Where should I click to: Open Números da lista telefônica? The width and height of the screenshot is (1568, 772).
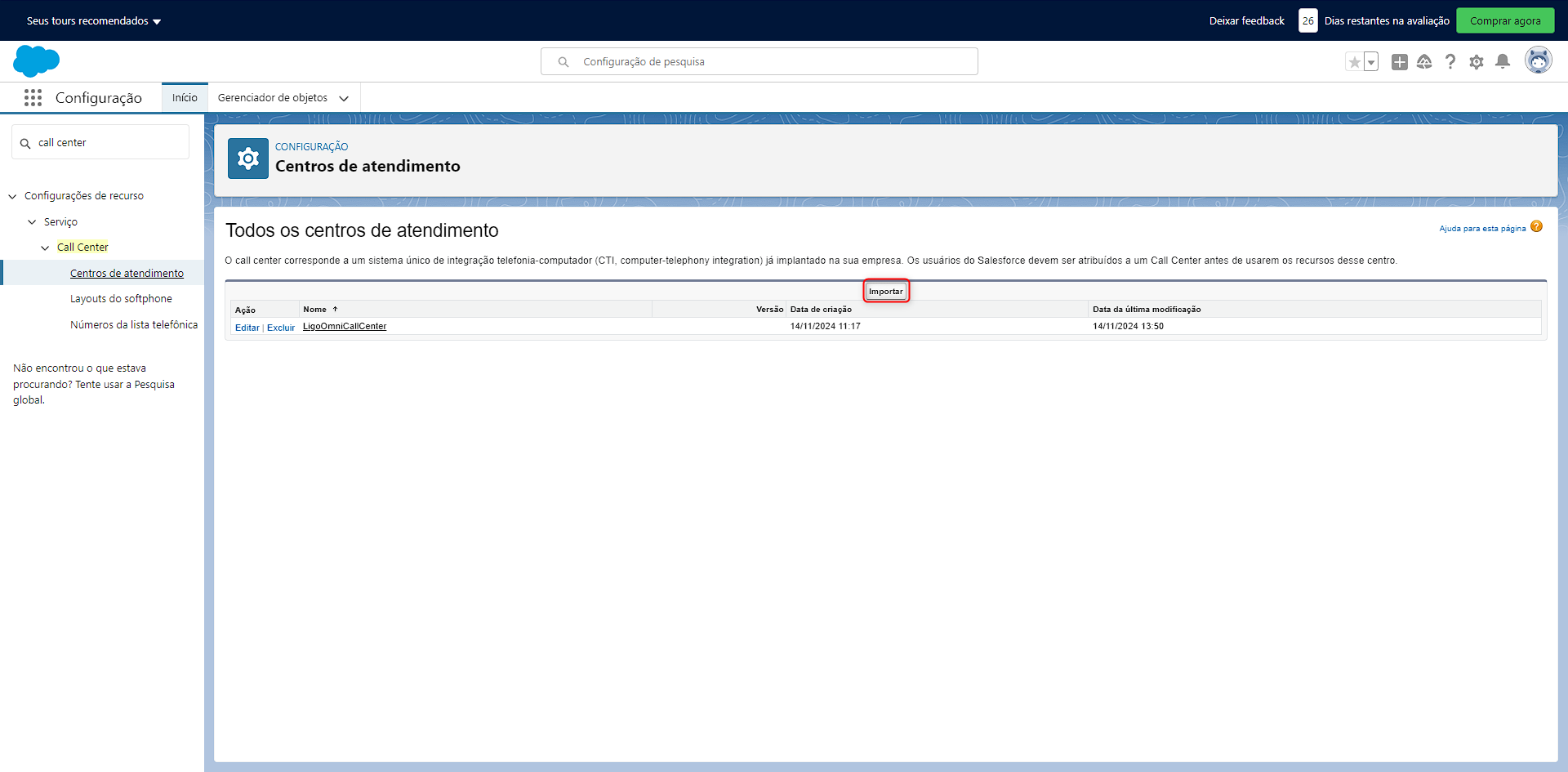coord(134,324)
